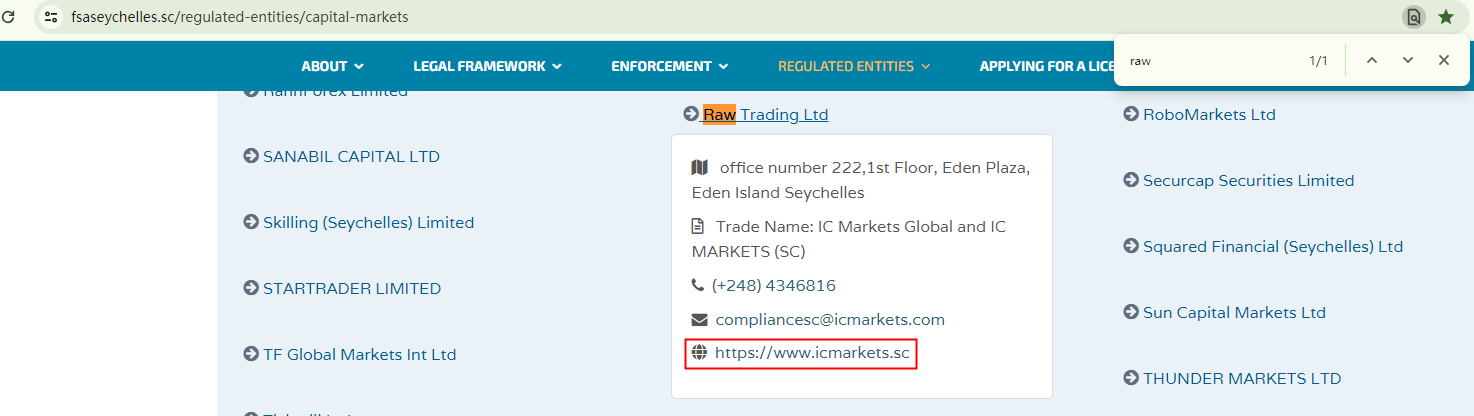Close the find bar
Image resolution: width=1474 pixels, height=416 pixels.
[x=1444, y=61]
